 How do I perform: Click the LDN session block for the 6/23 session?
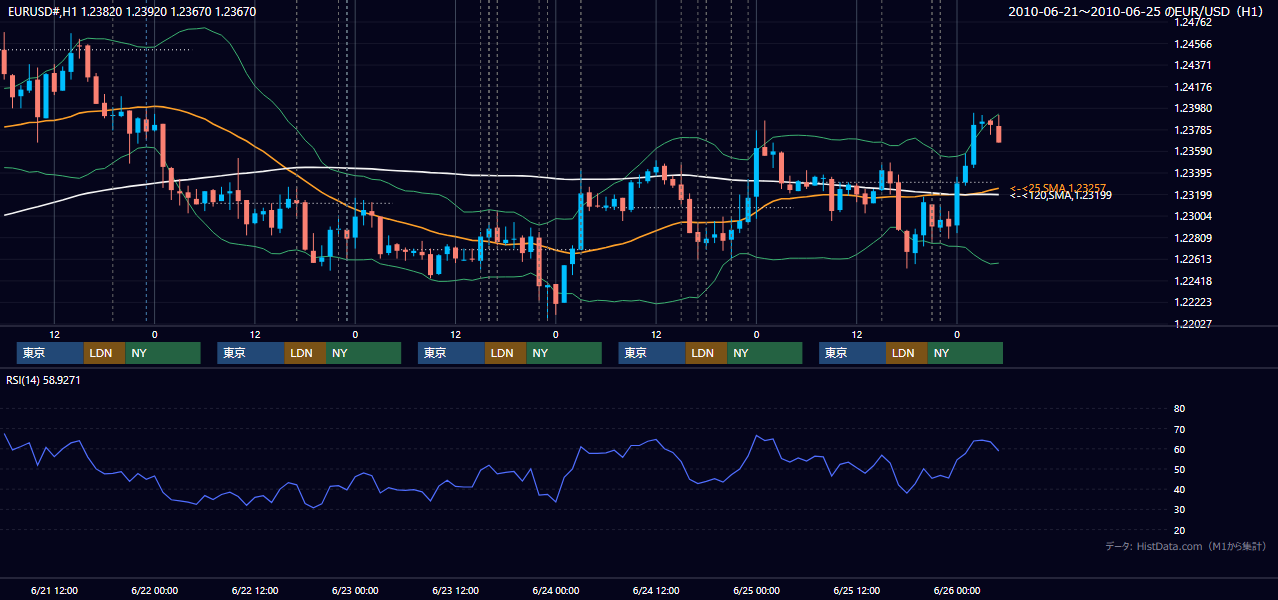(506, 353)
